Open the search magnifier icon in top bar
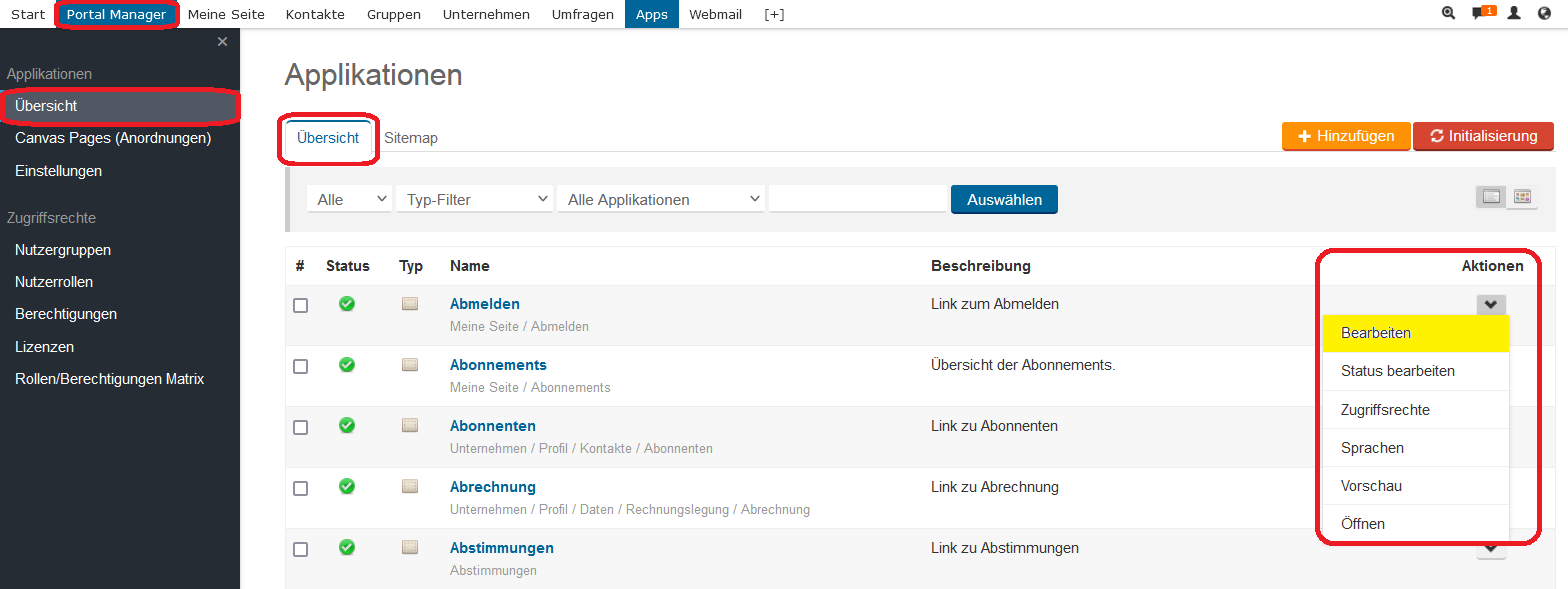 coord(1449,14)
